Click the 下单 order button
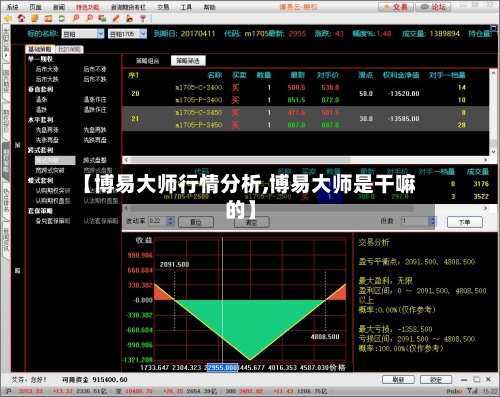Screen dimensions: 500x397 (465, 222)
